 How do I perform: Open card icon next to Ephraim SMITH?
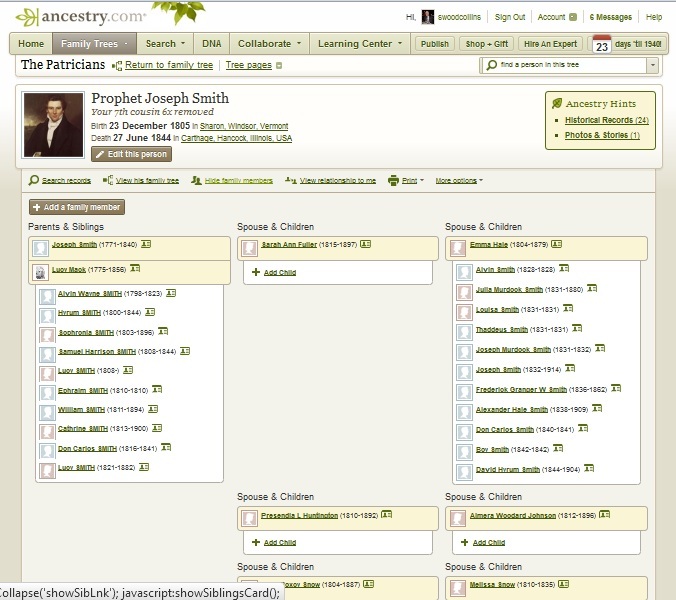[157, 389]
